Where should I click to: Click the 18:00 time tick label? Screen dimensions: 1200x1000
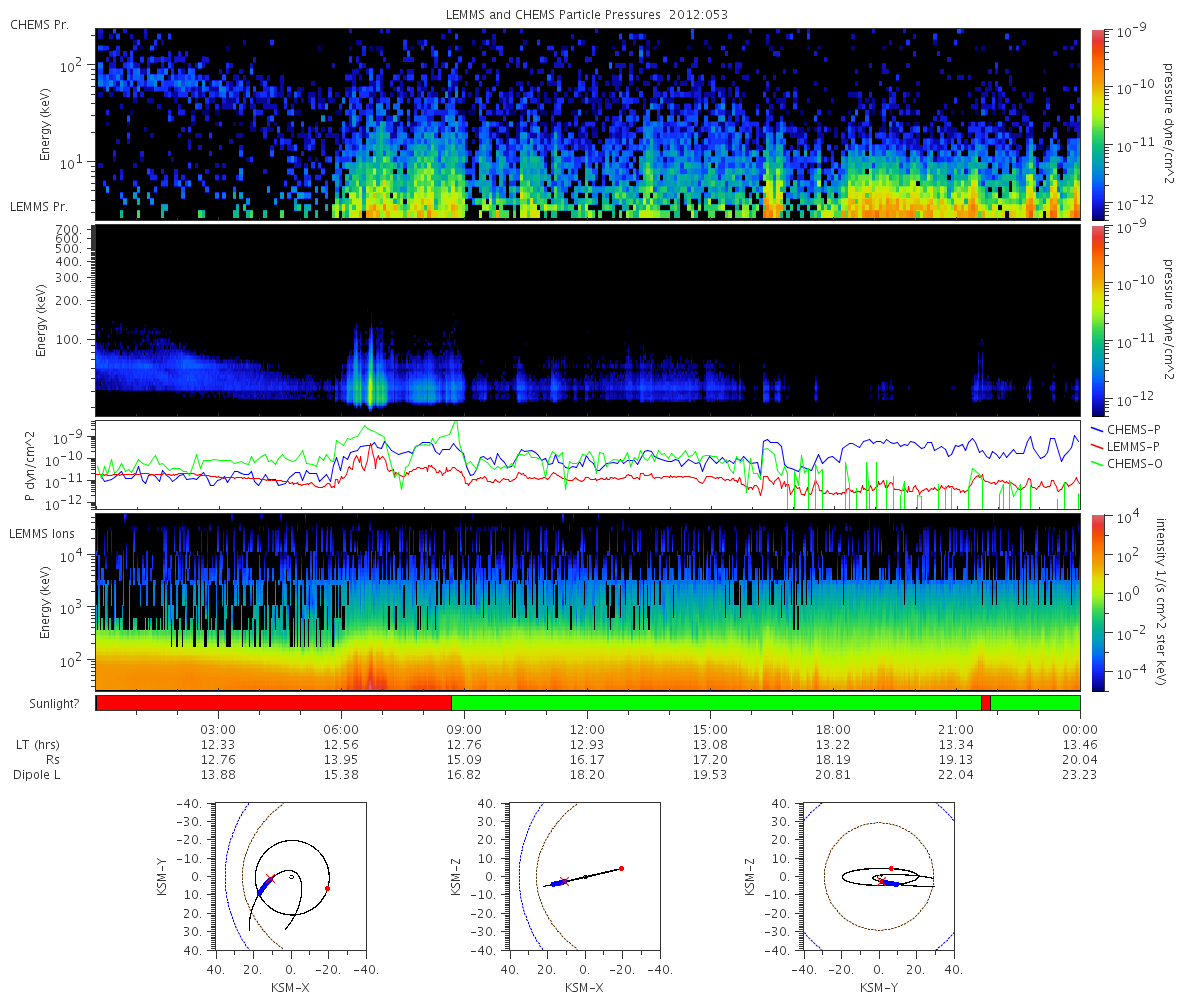[834, 729]
